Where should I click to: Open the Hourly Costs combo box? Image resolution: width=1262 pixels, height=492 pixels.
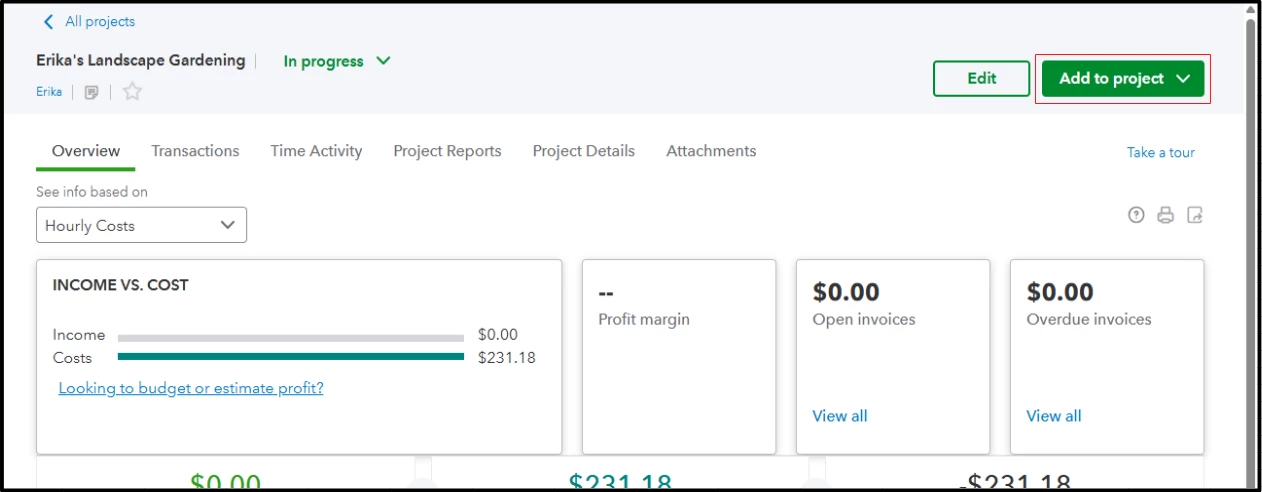[x=141, y=225]
